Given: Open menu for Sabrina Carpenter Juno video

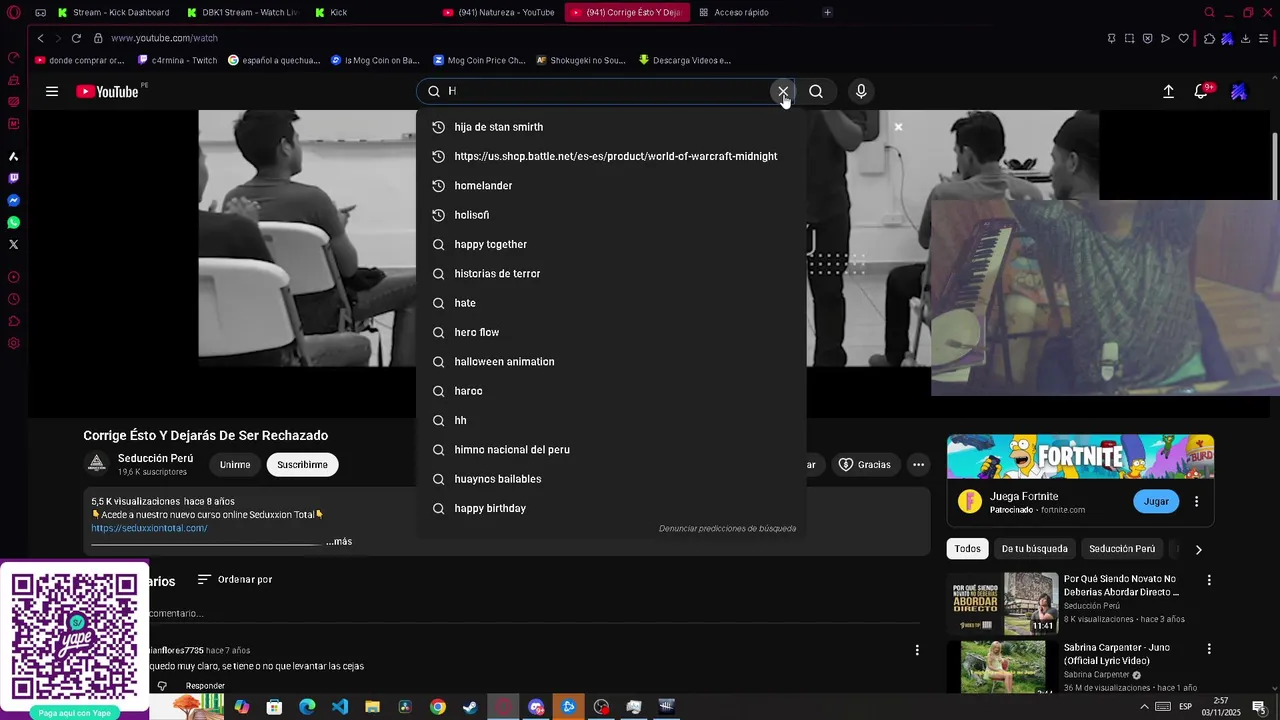Looking at the screenshot, I should [1209, 649].
